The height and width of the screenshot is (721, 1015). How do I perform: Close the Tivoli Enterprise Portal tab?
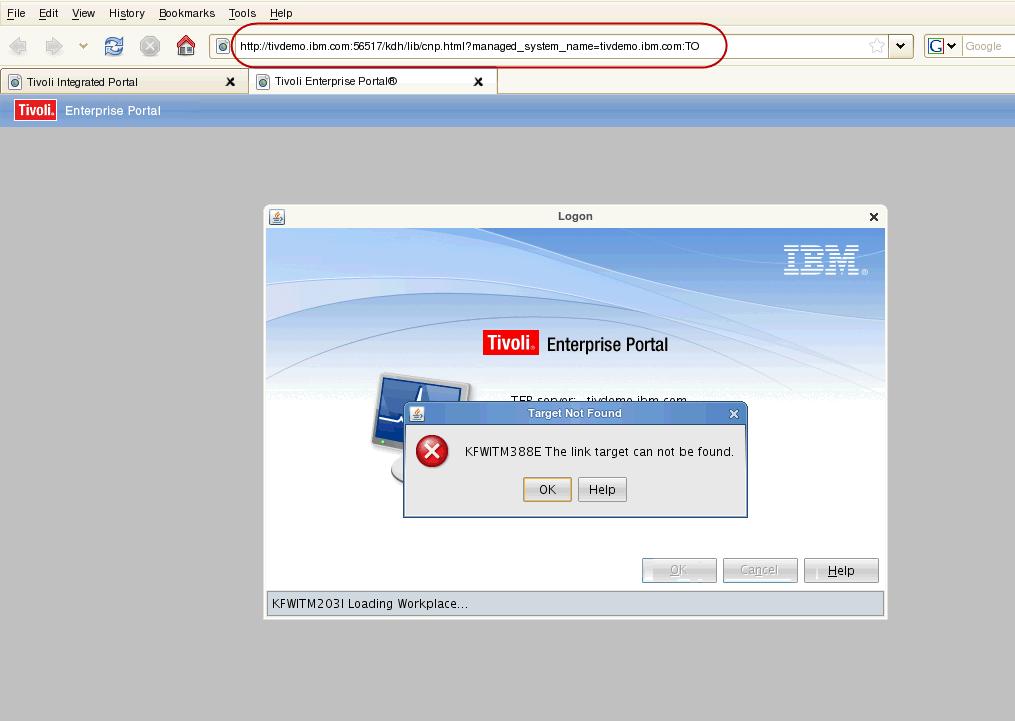click(x=478, y=82)
